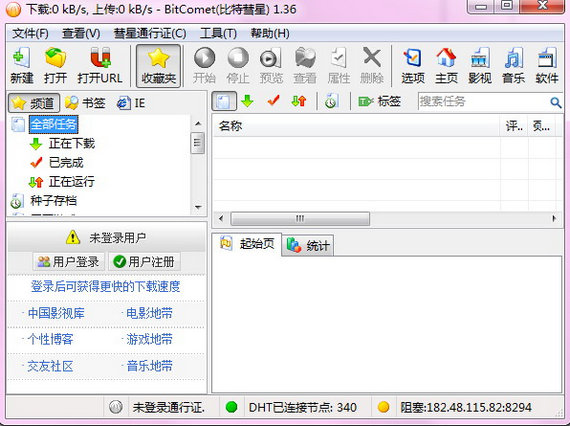Open the 工具(T) menu
This screenshot has height=426, width=570.
(218, 33)
